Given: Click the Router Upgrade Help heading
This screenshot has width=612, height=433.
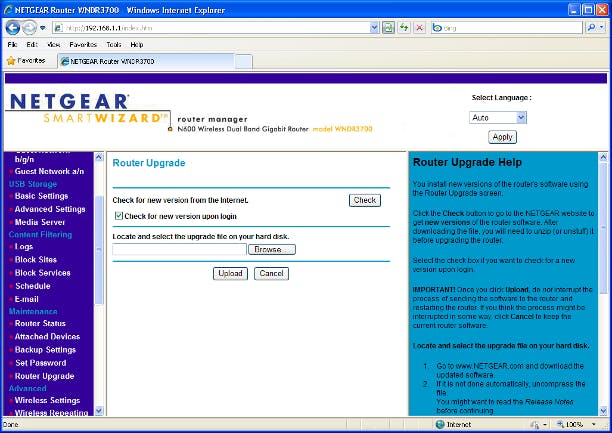Looking at the screenshot, I should click(x=467, y=162).
